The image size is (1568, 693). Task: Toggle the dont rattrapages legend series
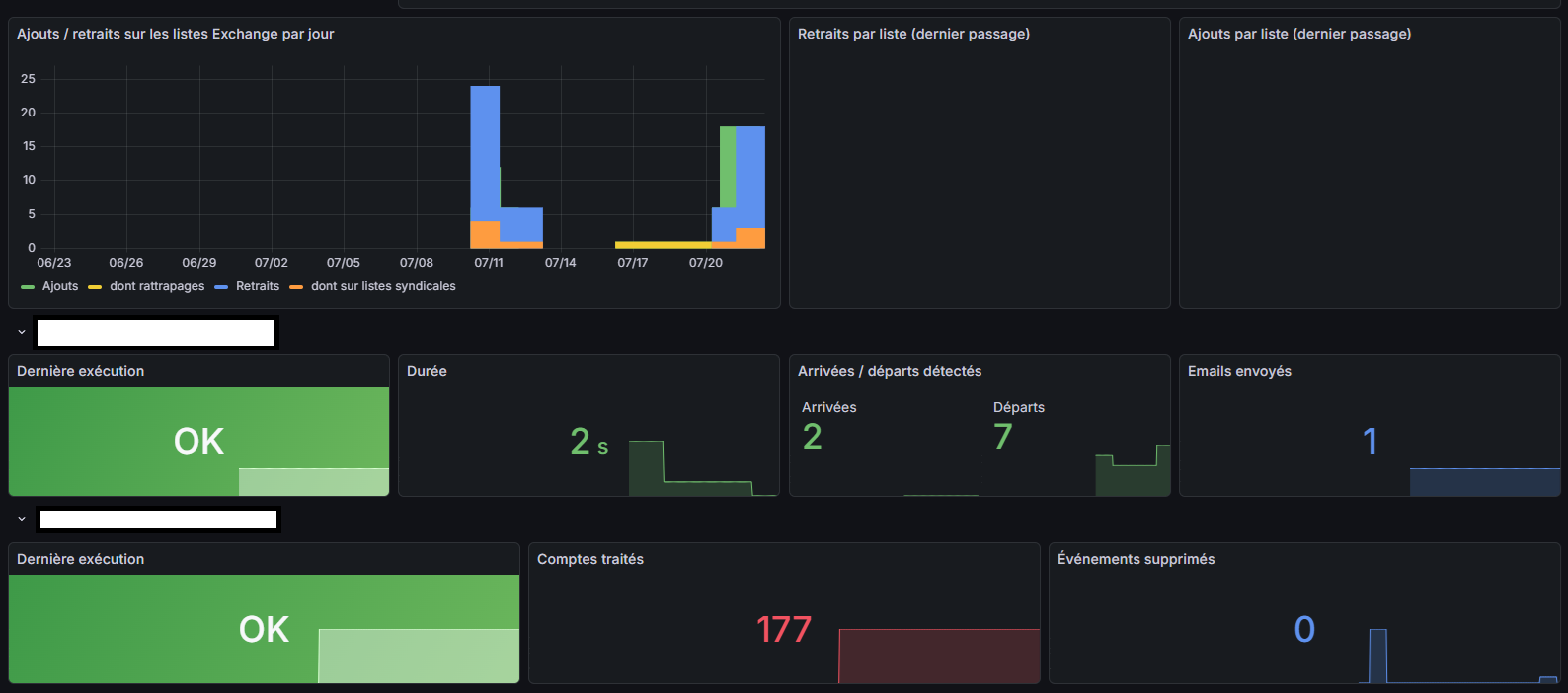pyautogui.click(x=157, y=286)
